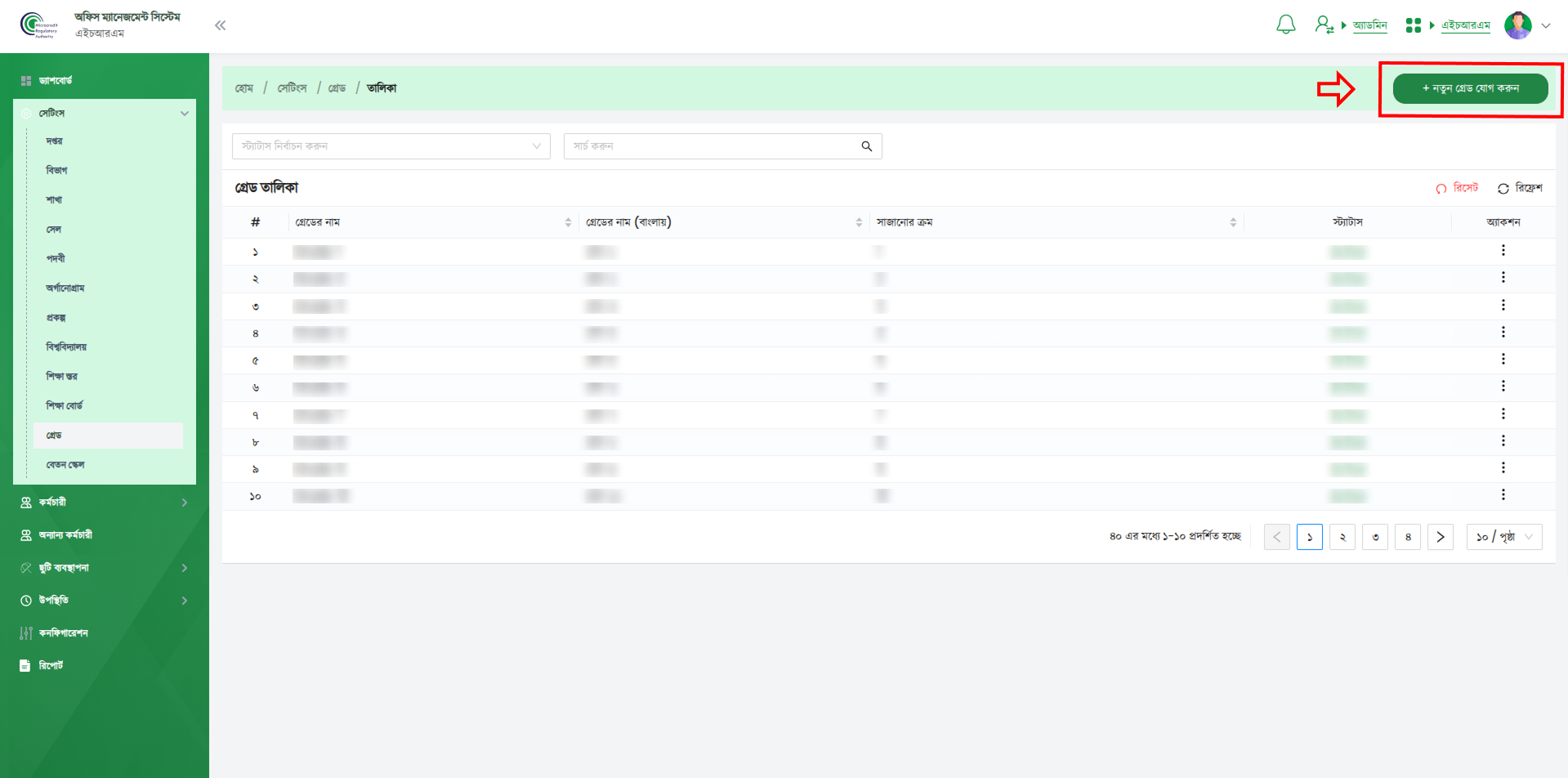This screenshot has width=1568, height=778.
Task: Open three-dot action menu for row ৫
Action: coord(1503,360)
